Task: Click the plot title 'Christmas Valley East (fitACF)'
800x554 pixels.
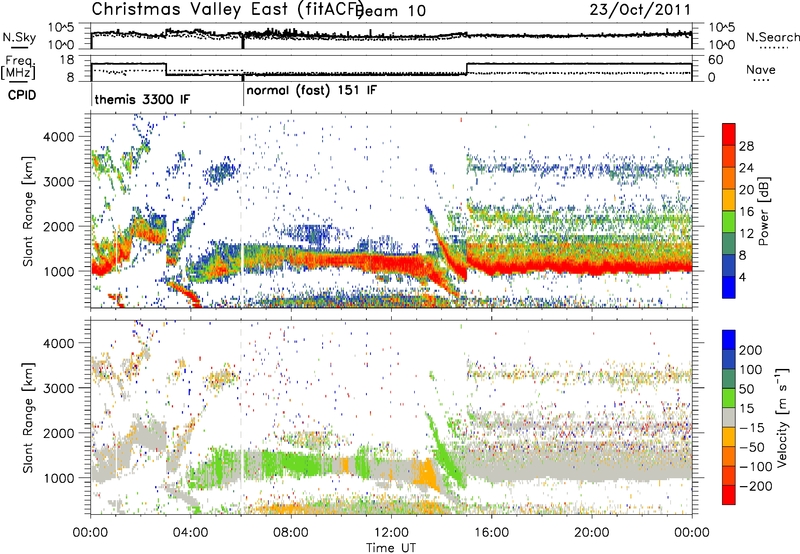Action: click(227, 9)
